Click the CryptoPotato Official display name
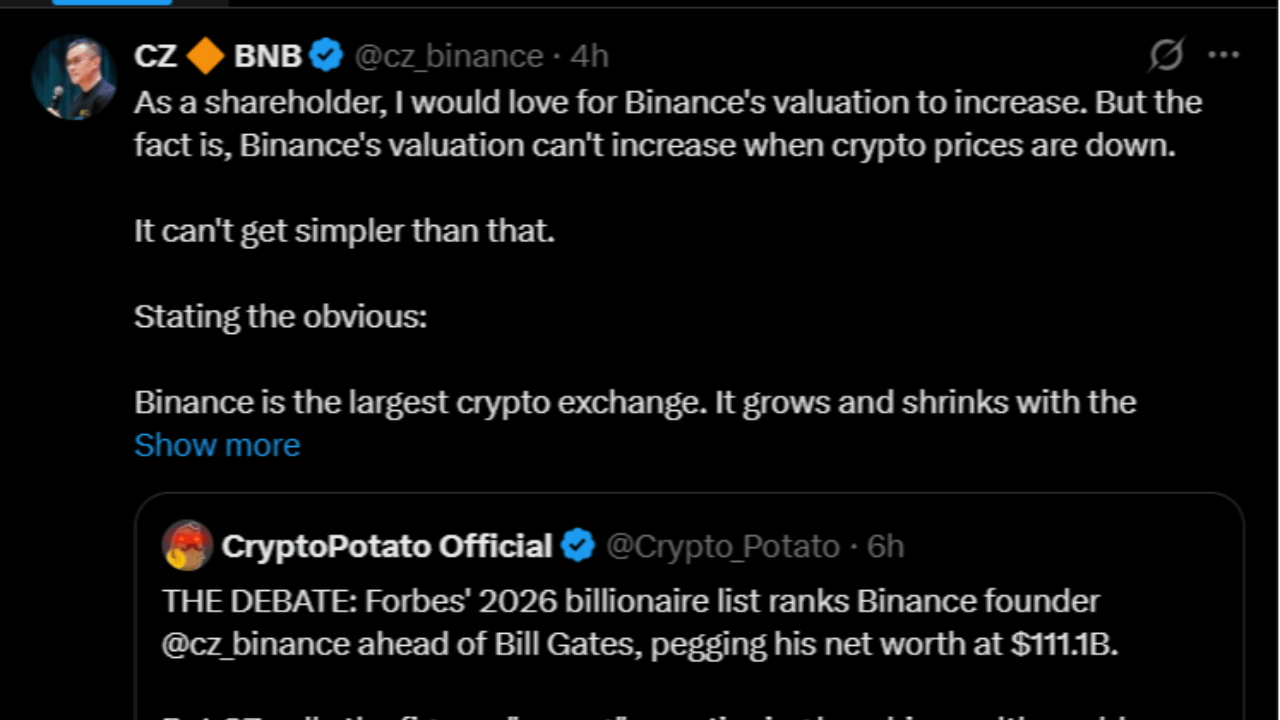 (386, 546)
